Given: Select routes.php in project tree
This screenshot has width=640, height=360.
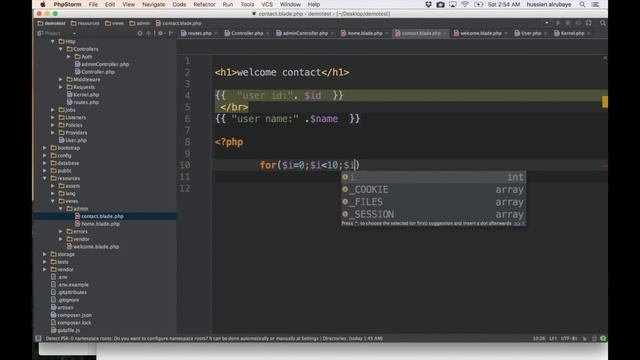Looking at the screenshot, I should pyautogui.click(x=83, y=102).
